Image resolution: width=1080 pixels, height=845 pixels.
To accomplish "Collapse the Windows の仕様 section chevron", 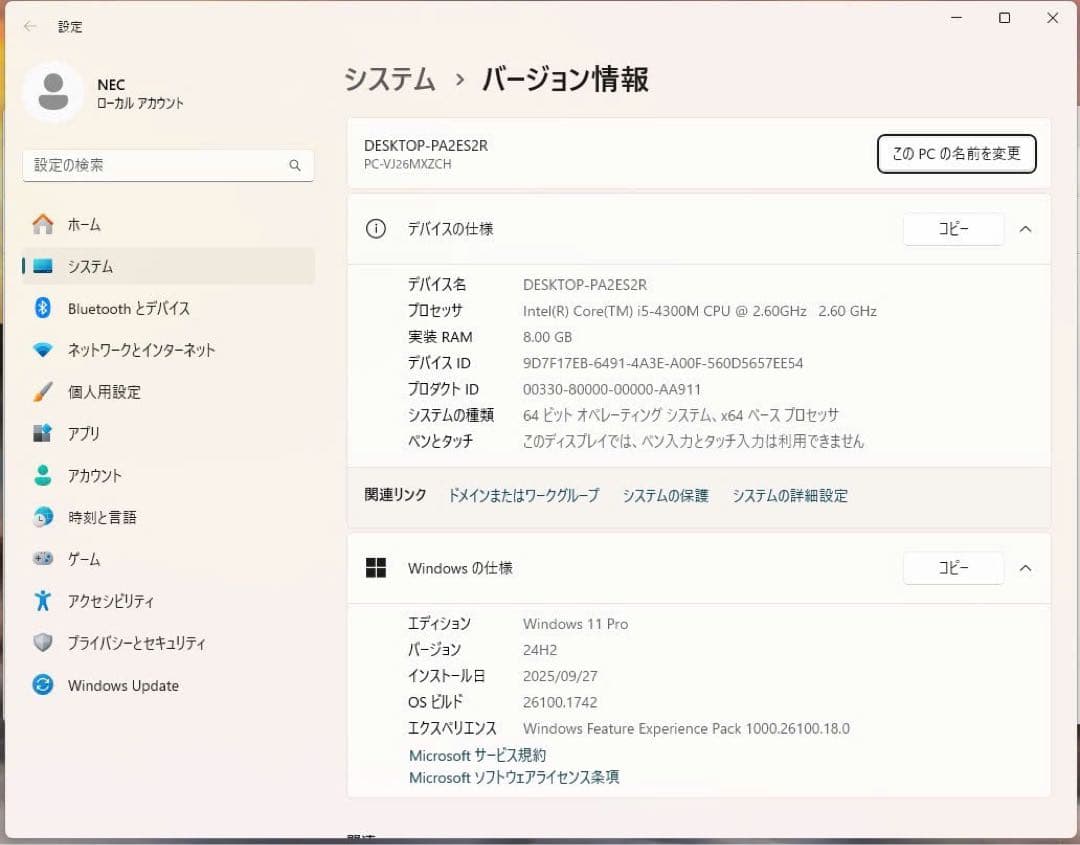I will (x=1026, y=568).
